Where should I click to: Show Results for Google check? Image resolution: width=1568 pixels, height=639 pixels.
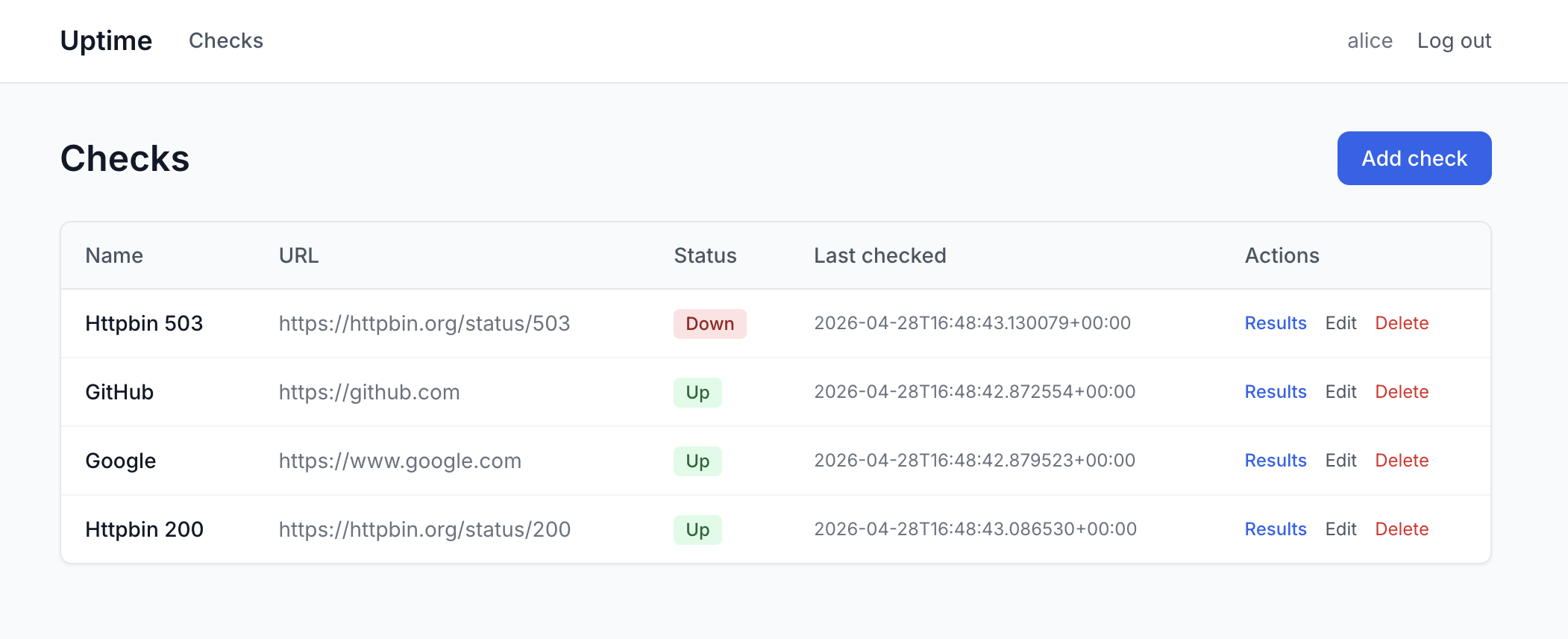1275,461
